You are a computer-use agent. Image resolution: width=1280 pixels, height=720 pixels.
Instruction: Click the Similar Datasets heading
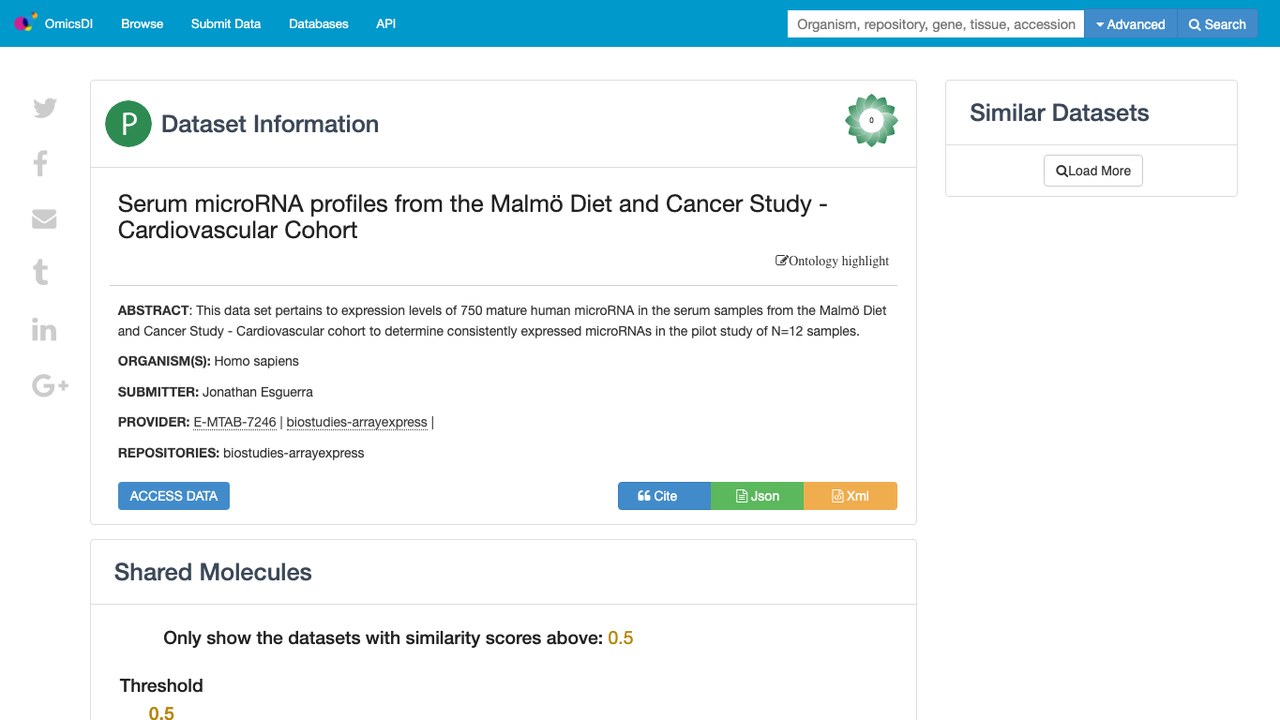1059,113
